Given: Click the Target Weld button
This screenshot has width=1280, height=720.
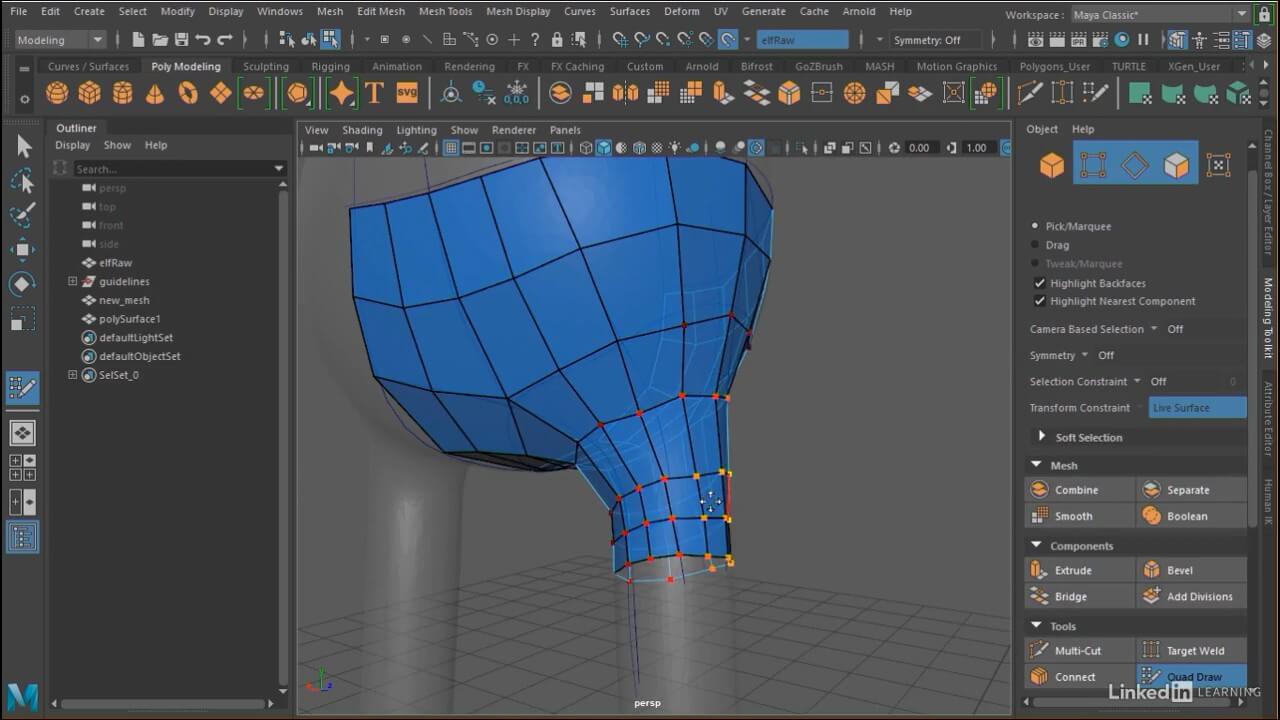Looking at the screenshot, I should pyautogui.click(x=1195, y=650).
